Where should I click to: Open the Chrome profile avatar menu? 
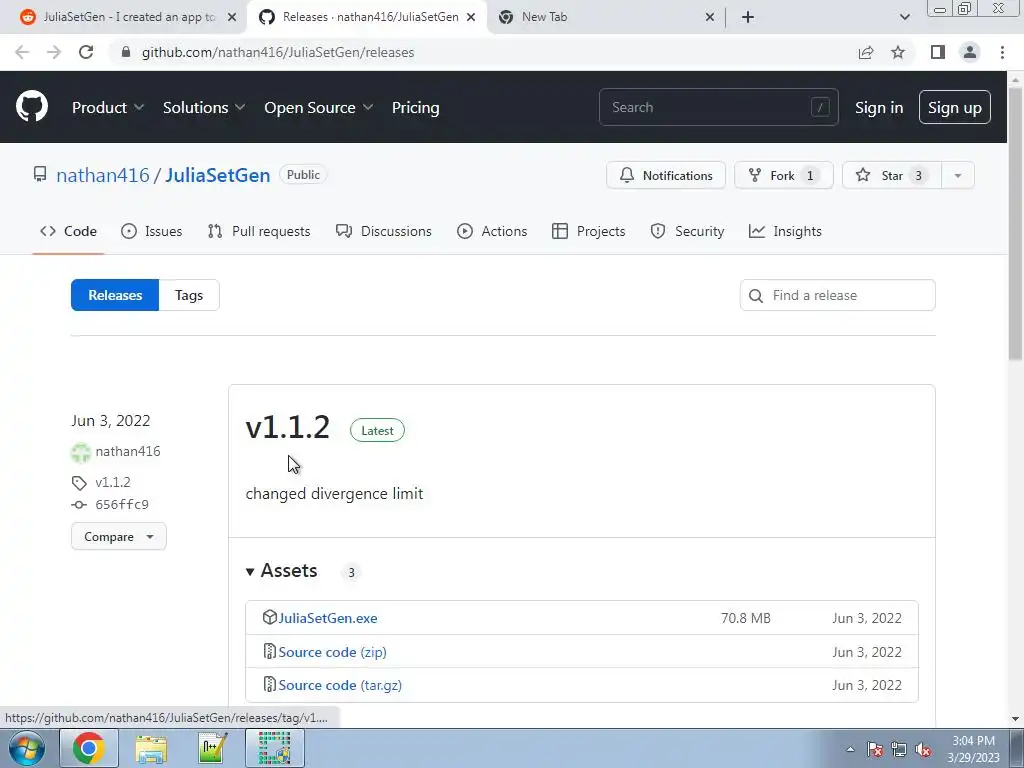pos(970,52)
